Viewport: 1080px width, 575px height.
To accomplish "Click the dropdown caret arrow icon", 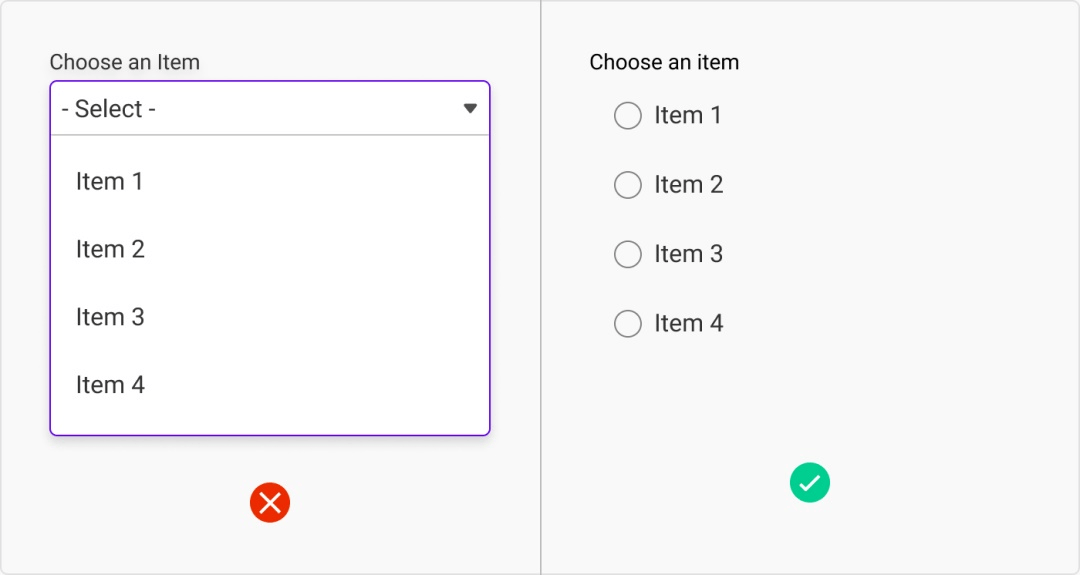I will point(470,108).
